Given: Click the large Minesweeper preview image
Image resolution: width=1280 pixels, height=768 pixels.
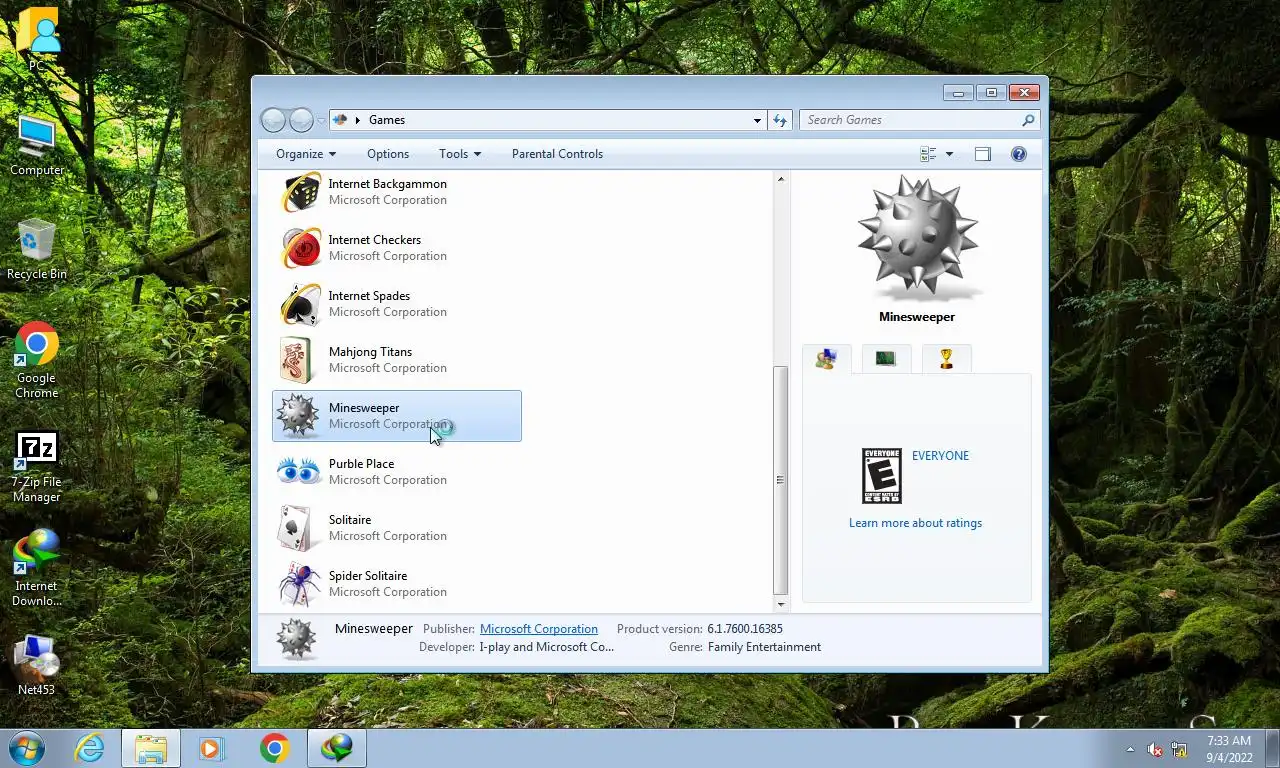Looking at the screenshot, I should coord(916,238).
